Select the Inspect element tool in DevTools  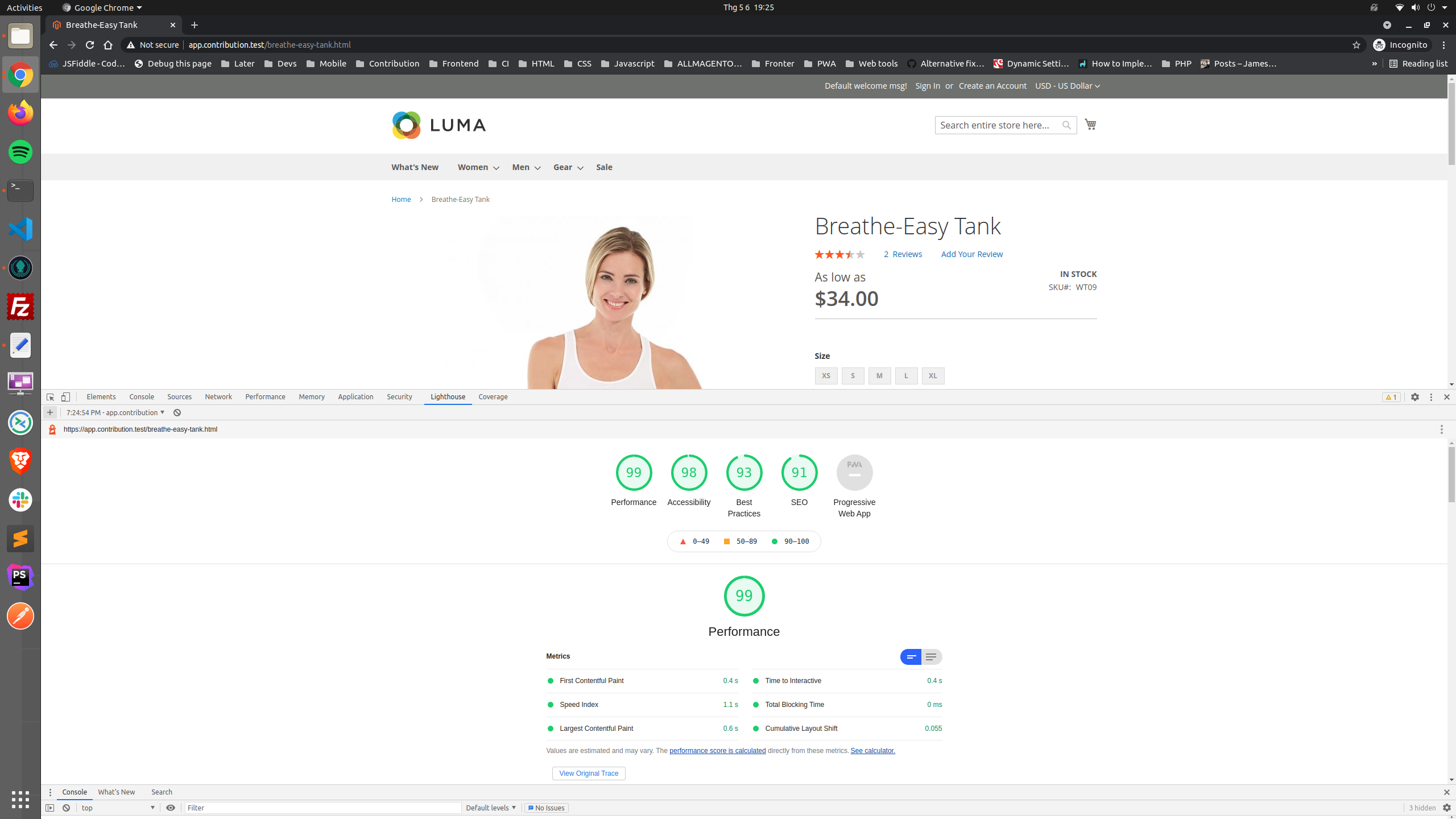[50, 396]
